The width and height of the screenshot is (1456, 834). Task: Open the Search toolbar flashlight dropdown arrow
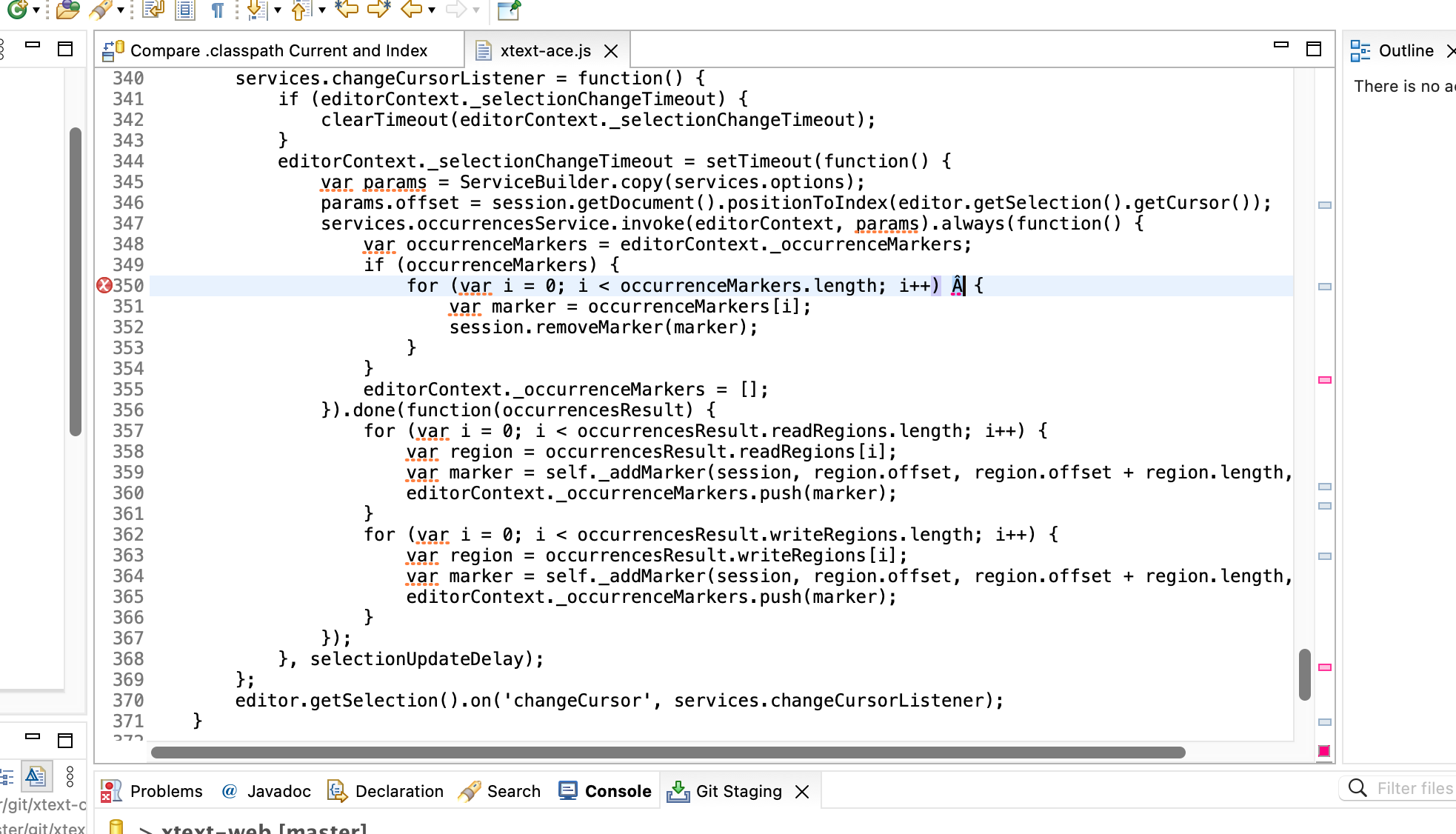tap(121, 10)
